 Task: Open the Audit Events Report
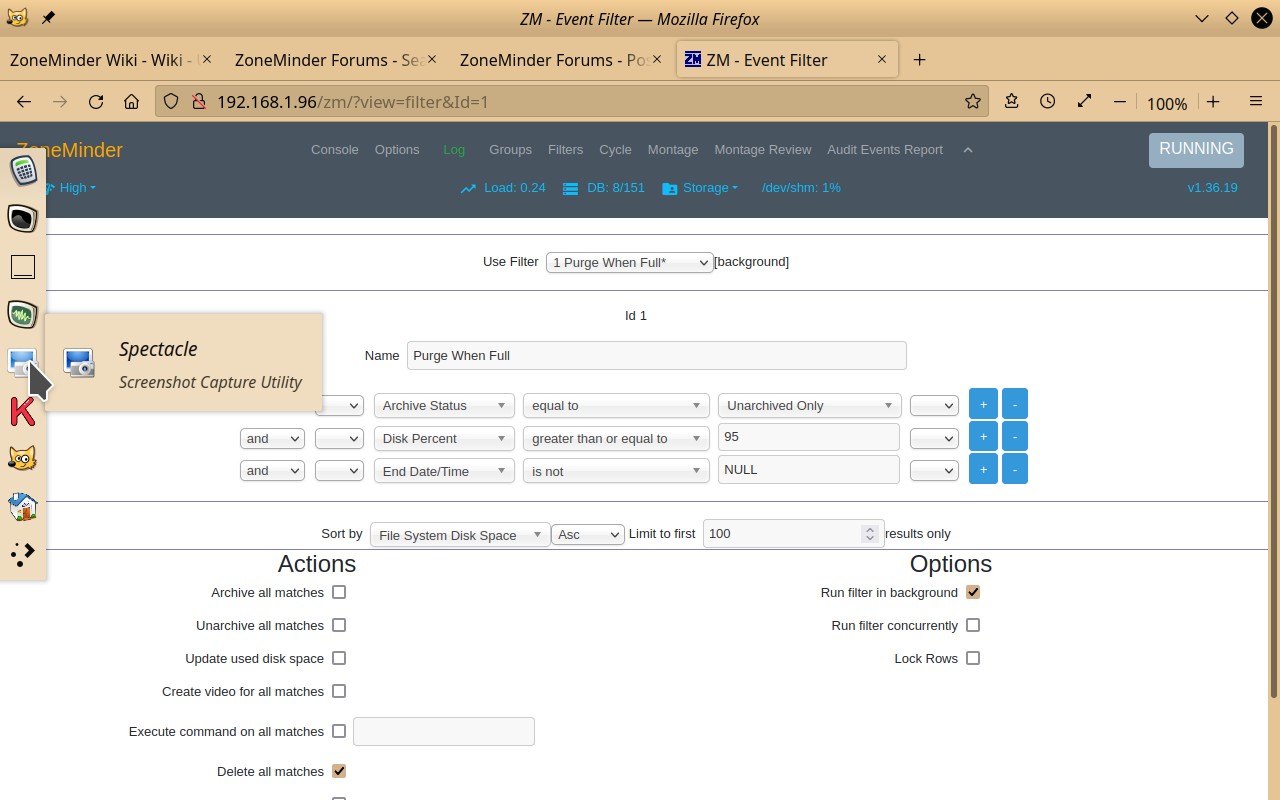pos(885,150)
